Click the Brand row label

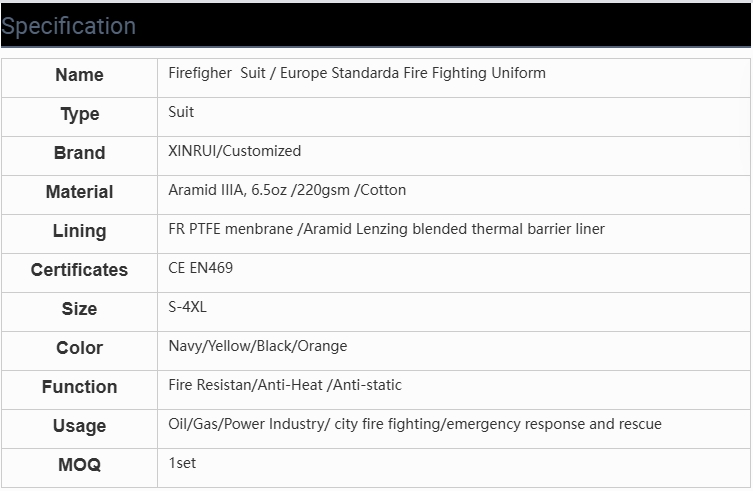click(79, 153)
